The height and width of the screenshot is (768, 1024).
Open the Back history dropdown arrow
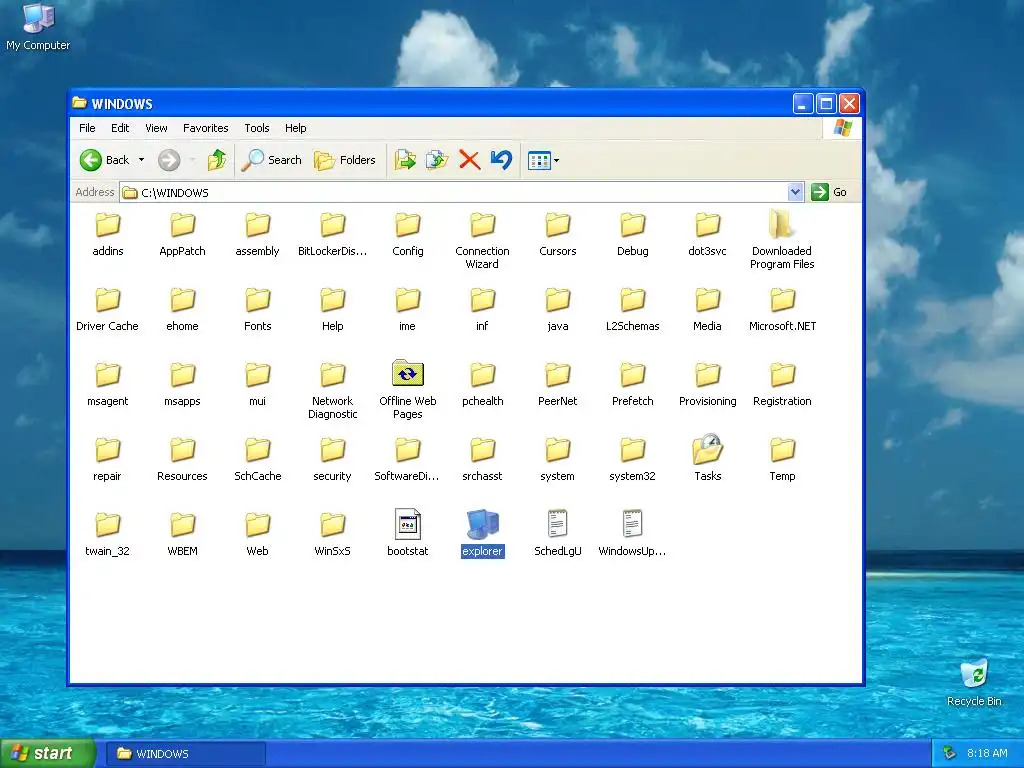tap(141, 160)
